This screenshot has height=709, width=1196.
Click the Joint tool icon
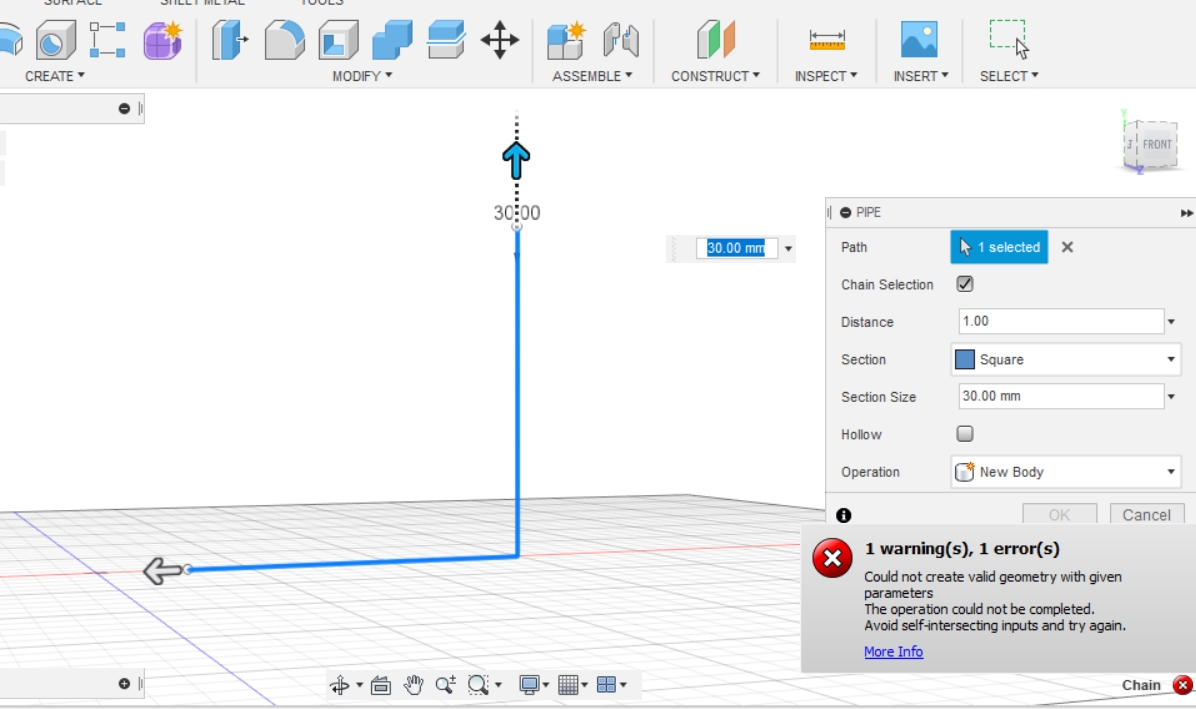[620, 40]
